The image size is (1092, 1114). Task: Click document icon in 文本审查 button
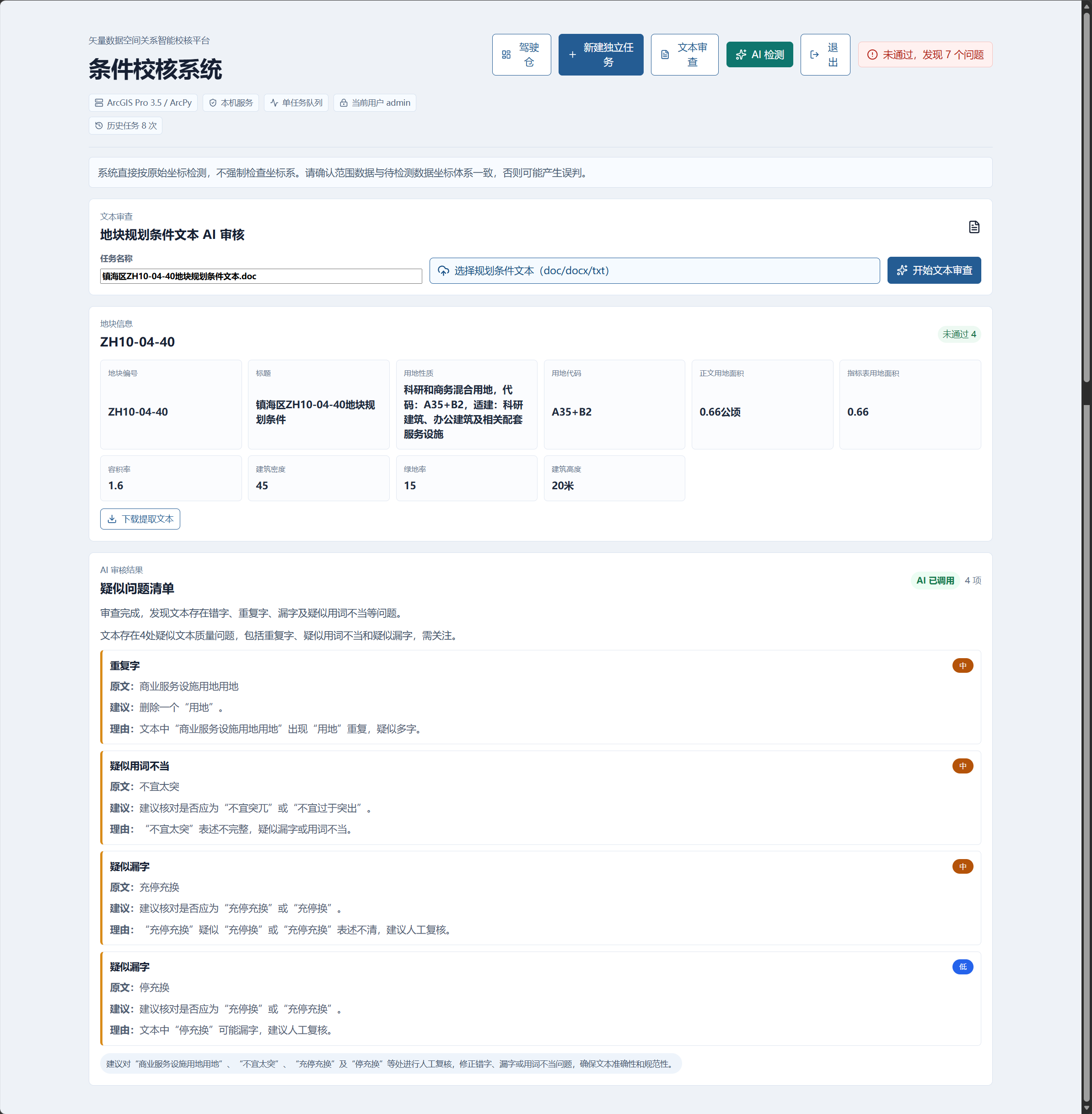coord(665,54)
